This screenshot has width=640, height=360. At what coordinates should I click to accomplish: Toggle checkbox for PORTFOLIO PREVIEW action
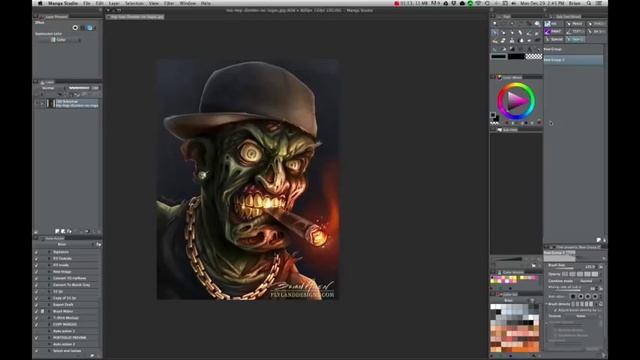click(36, 338)
